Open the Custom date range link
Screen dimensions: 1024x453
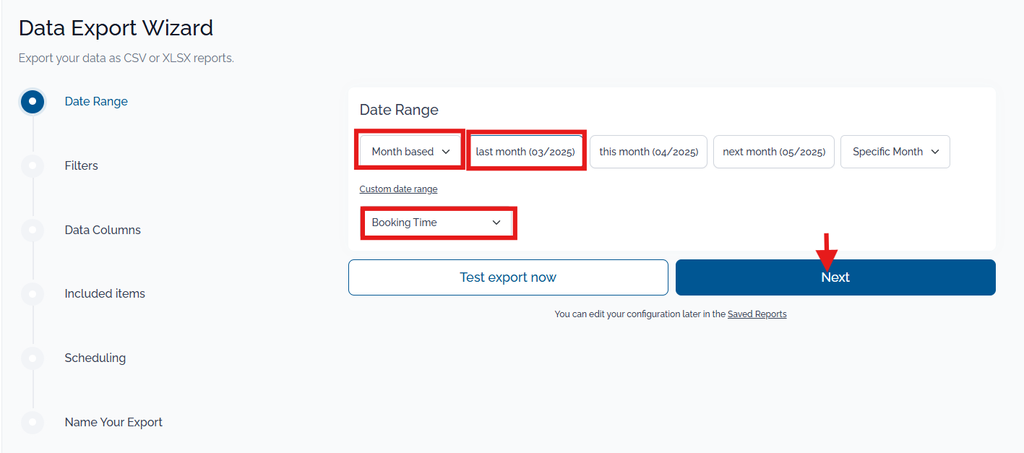[x=398, y=189]
